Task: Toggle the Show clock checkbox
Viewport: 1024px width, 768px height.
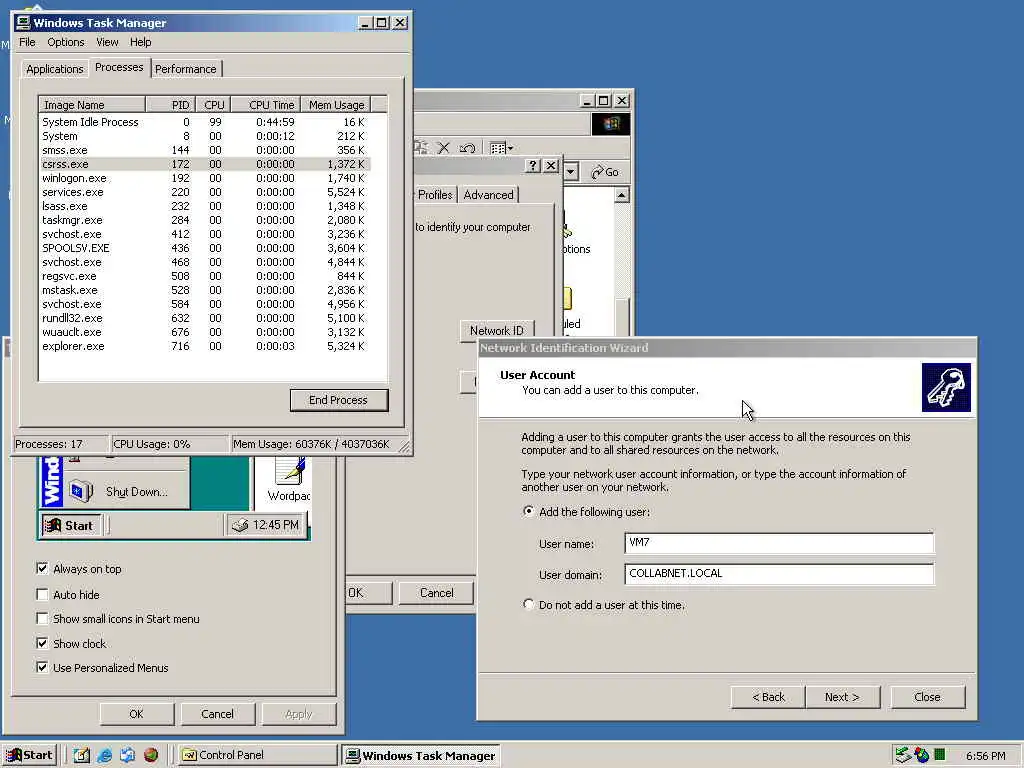Action: 42,643
